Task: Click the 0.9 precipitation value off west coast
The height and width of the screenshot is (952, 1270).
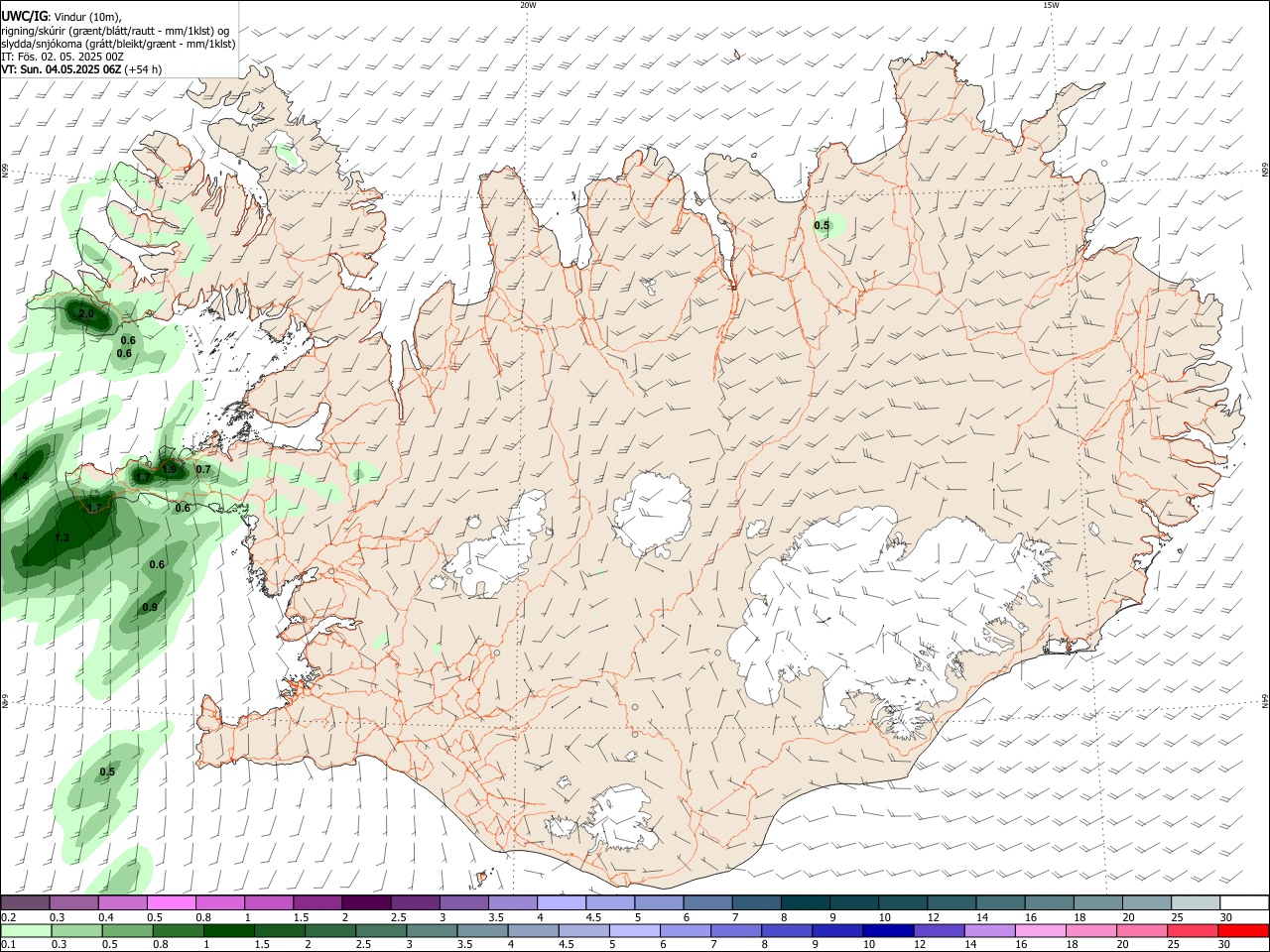Action: click(x=150, y=607)
